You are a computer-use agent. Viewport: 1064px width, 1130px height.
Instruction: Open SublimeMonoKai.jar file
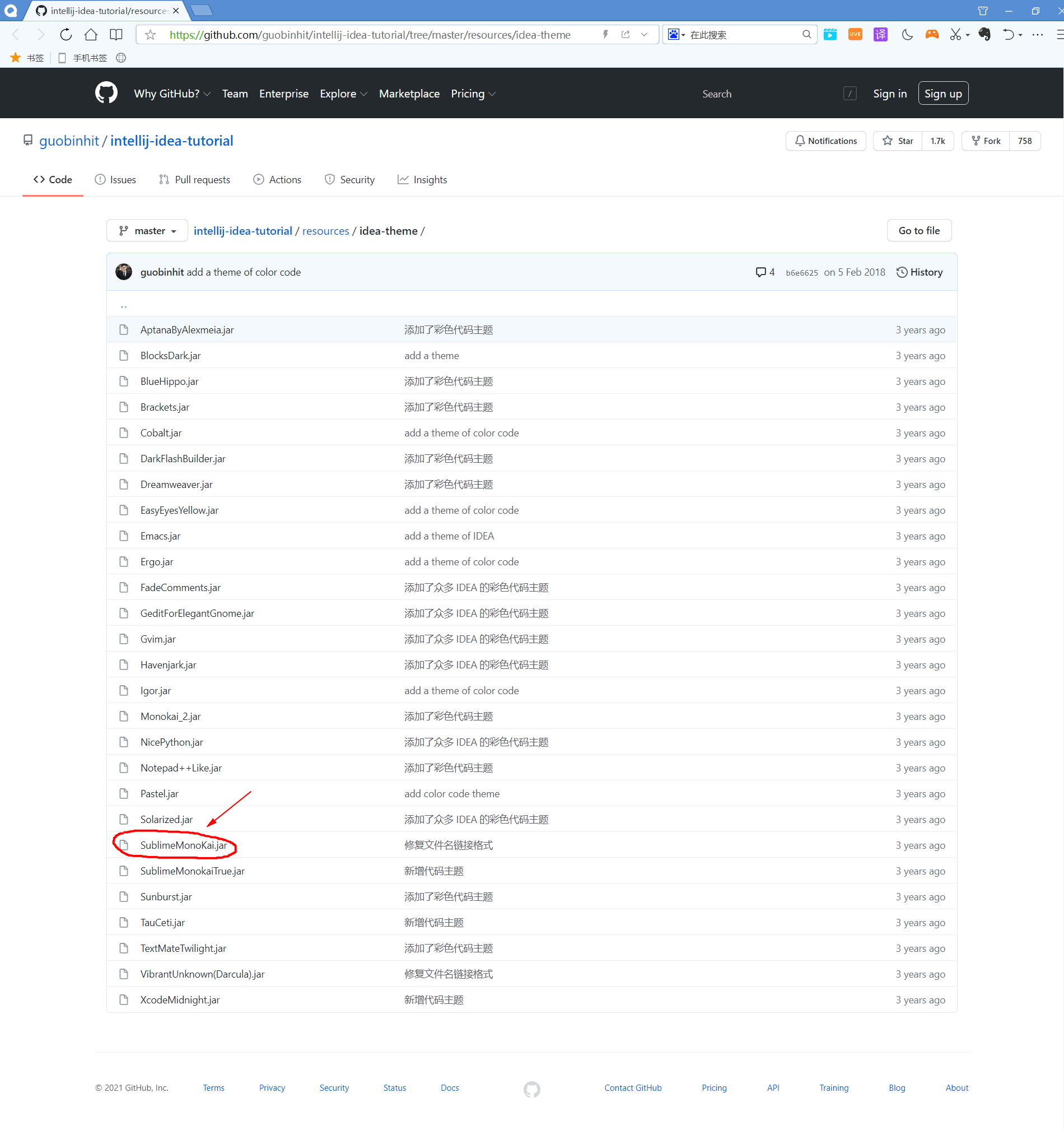184,845
